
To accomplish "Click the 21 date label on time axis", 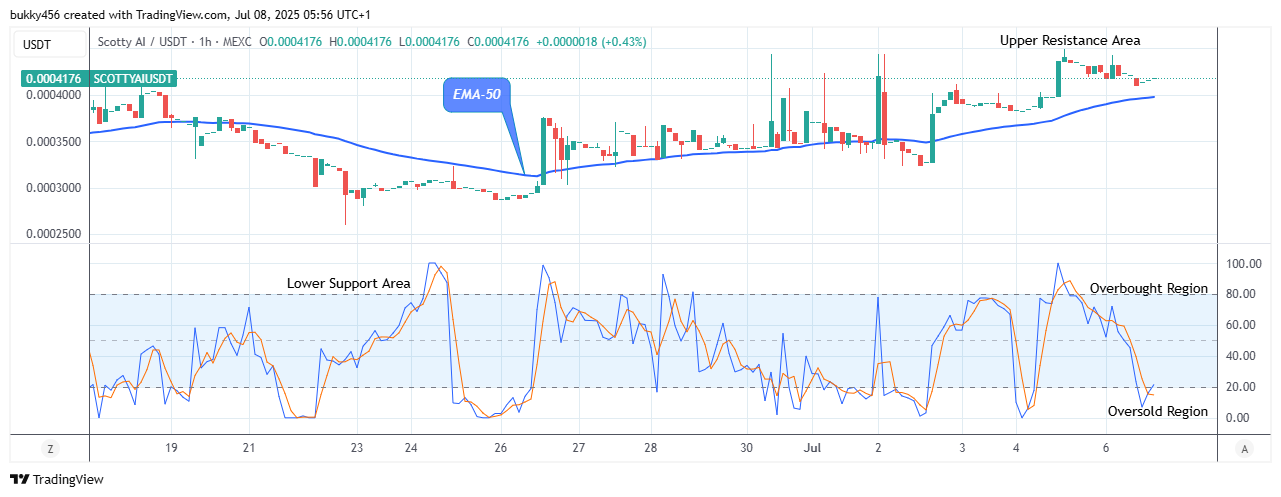I will [x=249, y=448].
